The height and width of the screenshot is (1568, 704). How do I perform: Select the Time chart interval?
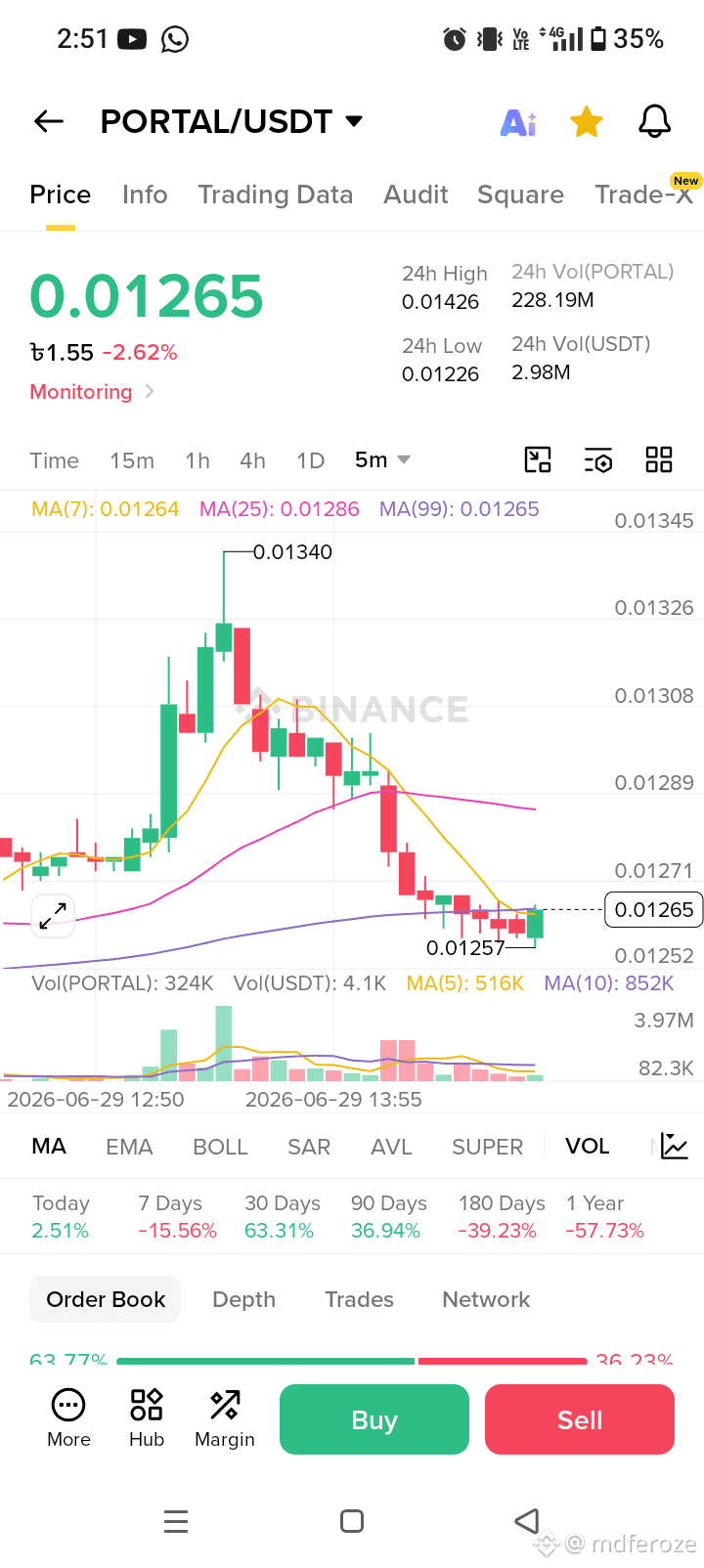(54, 460)
